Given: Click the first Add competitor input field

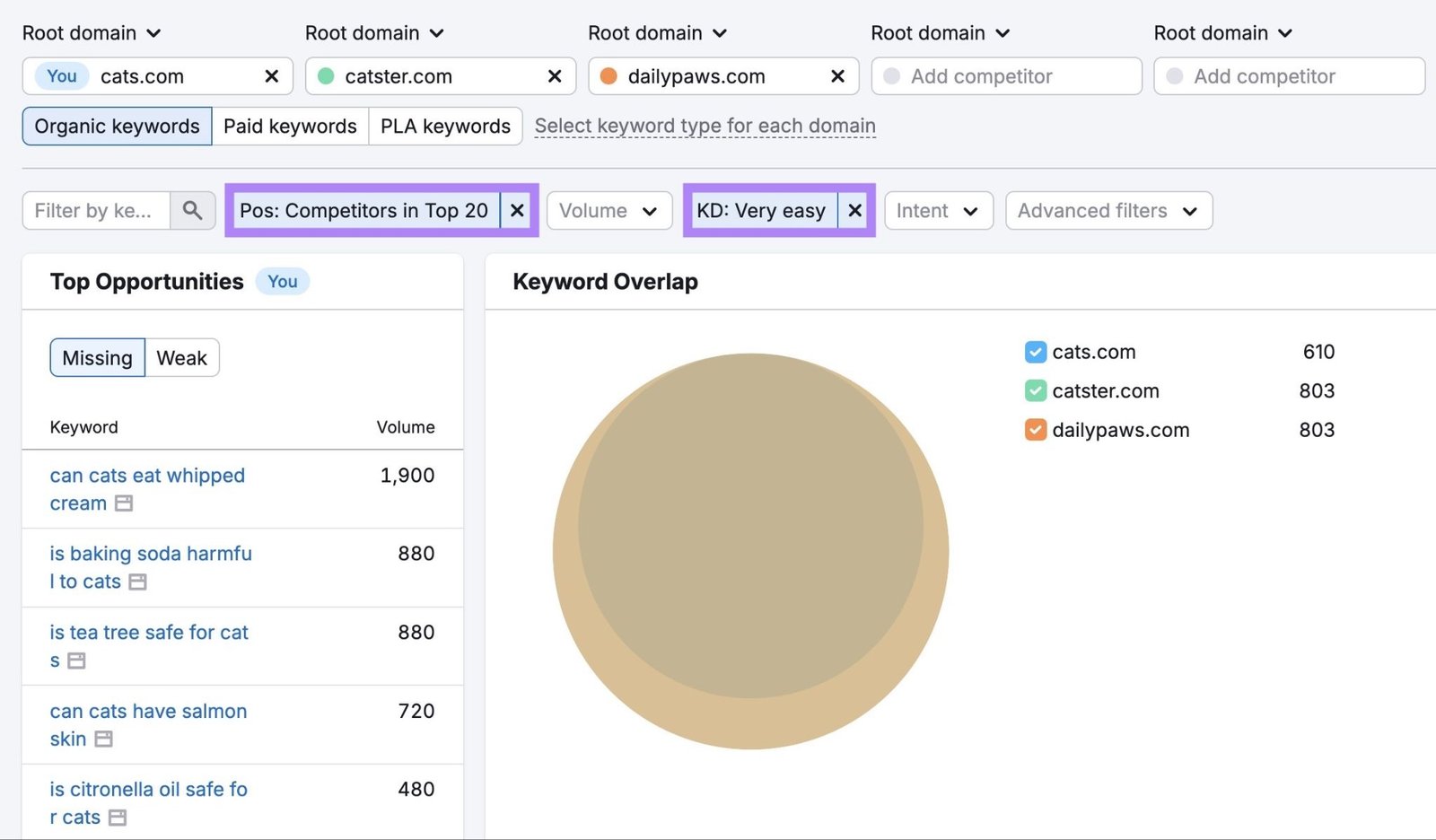Looking at the screenshot, I should 1006,76.
